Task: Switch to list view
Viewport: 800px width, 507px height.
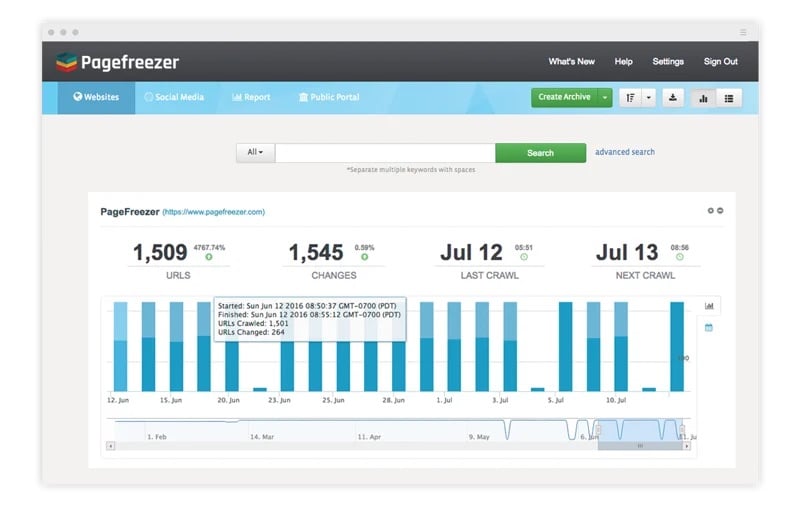Action: (729, 98)
